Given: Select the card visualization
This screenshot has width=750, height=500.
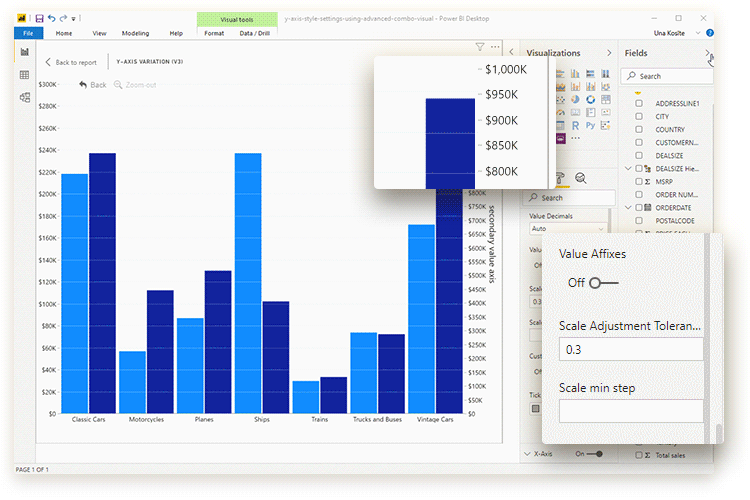Looking at the screenshot, I should coord(575,112).
